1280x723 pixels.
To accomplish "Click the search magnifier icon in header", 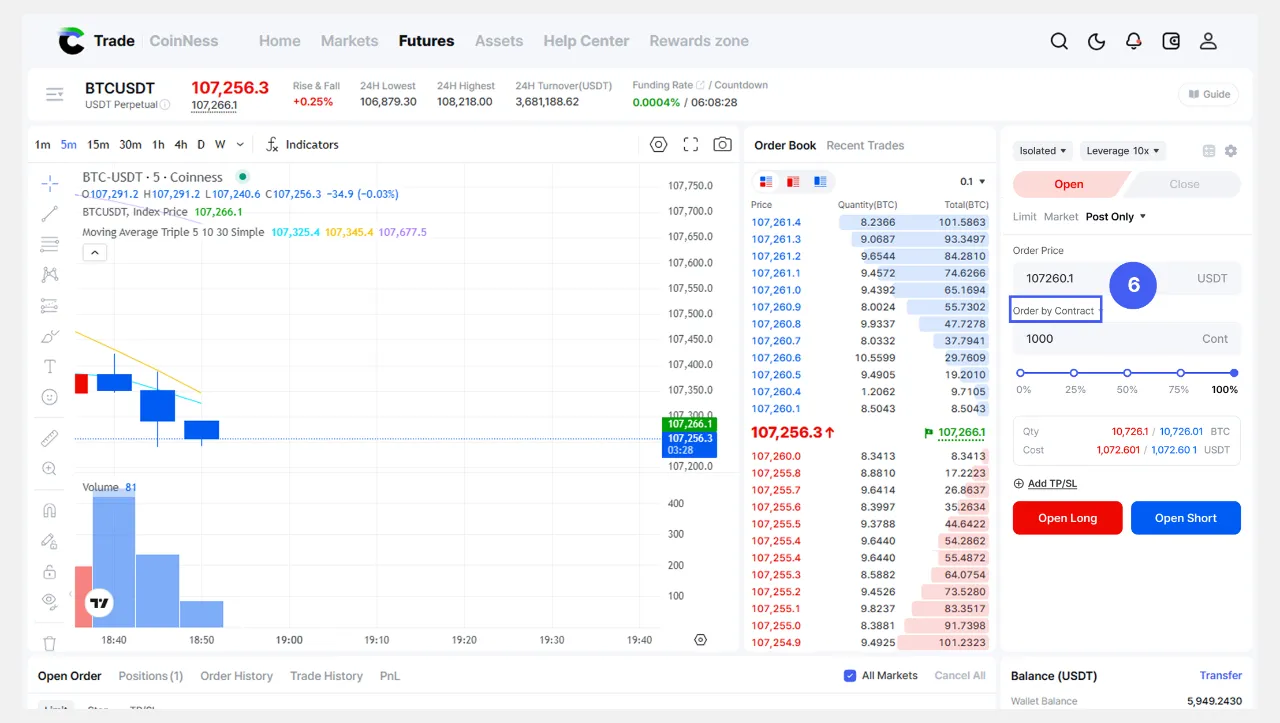I will coord(1059,41).
